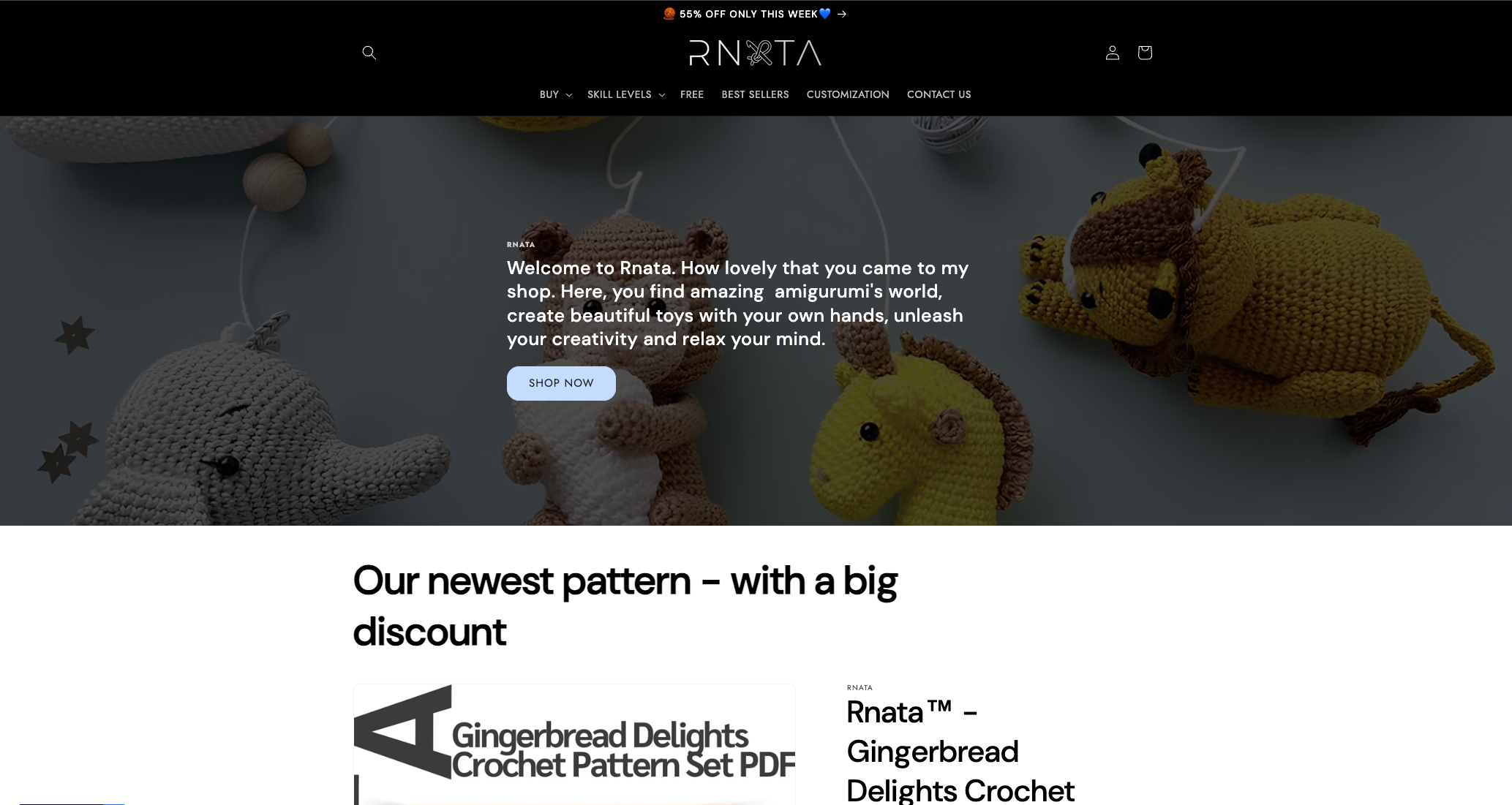Open the SKILL LEVELS menu label
This screenshot has height=805, width=1512.
click(x=619, y=94)
